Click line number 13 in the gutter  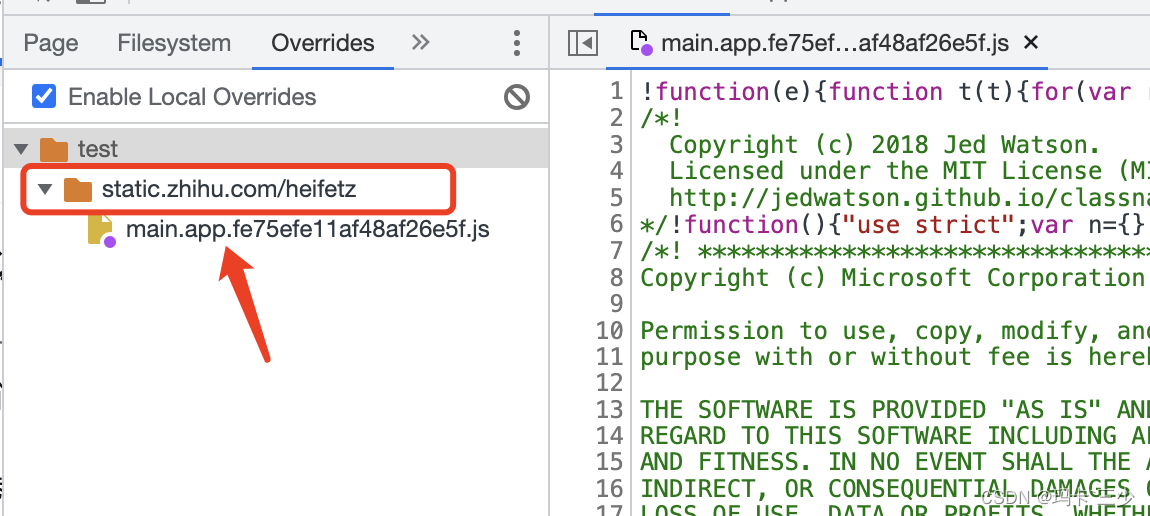pos(609,410)
